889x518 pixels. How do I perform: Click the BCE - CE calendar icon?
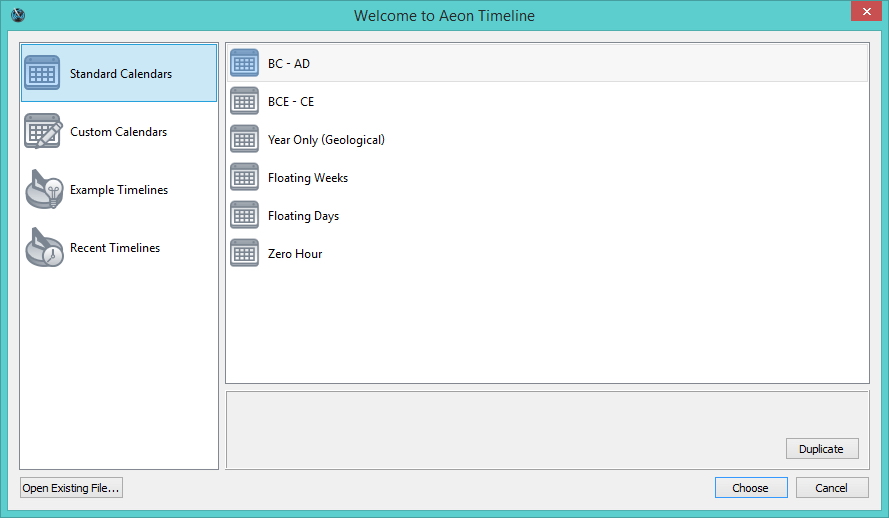(x=245, y=101)
